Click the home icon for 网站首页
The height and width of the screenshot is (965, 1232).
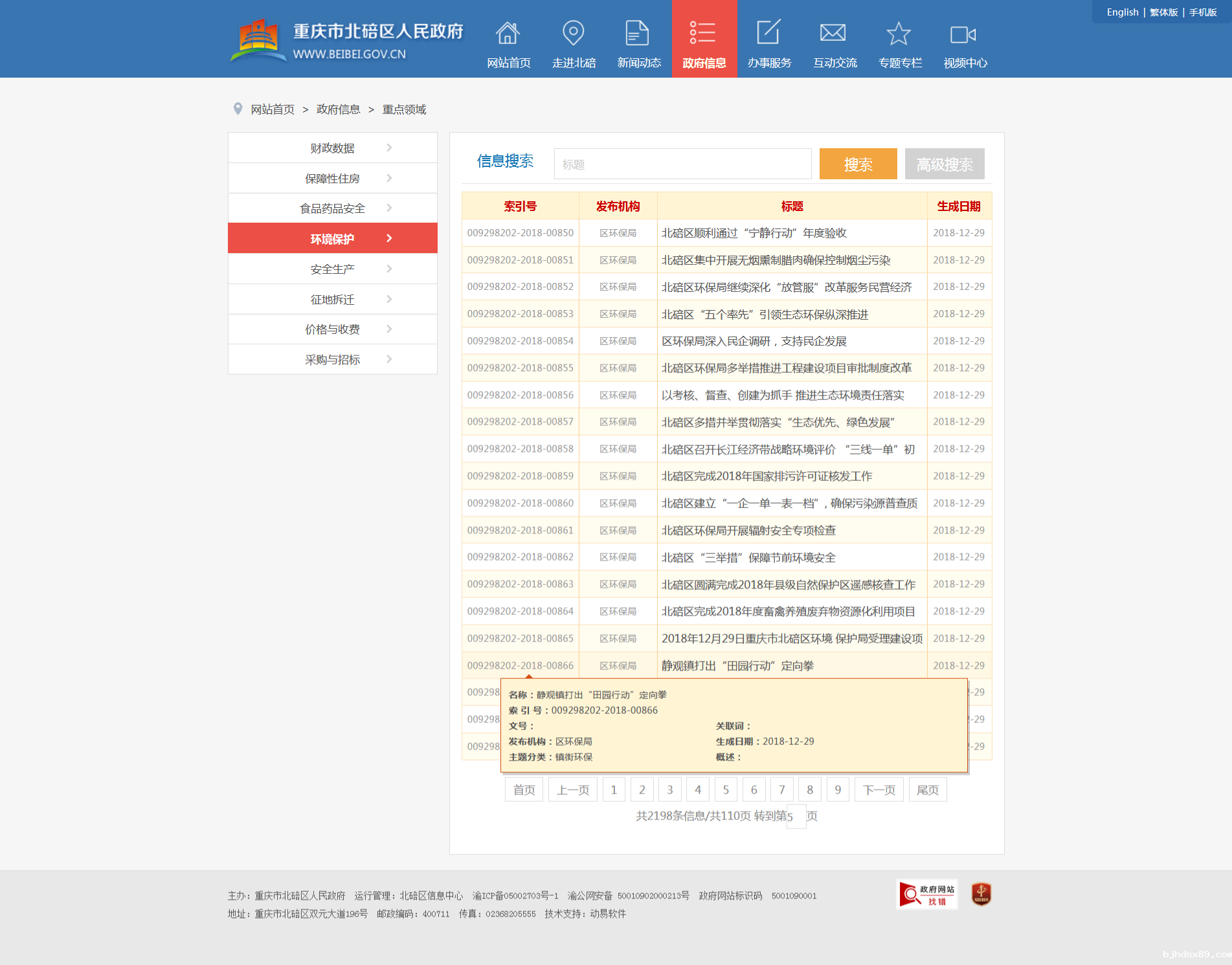pos(508,33)
